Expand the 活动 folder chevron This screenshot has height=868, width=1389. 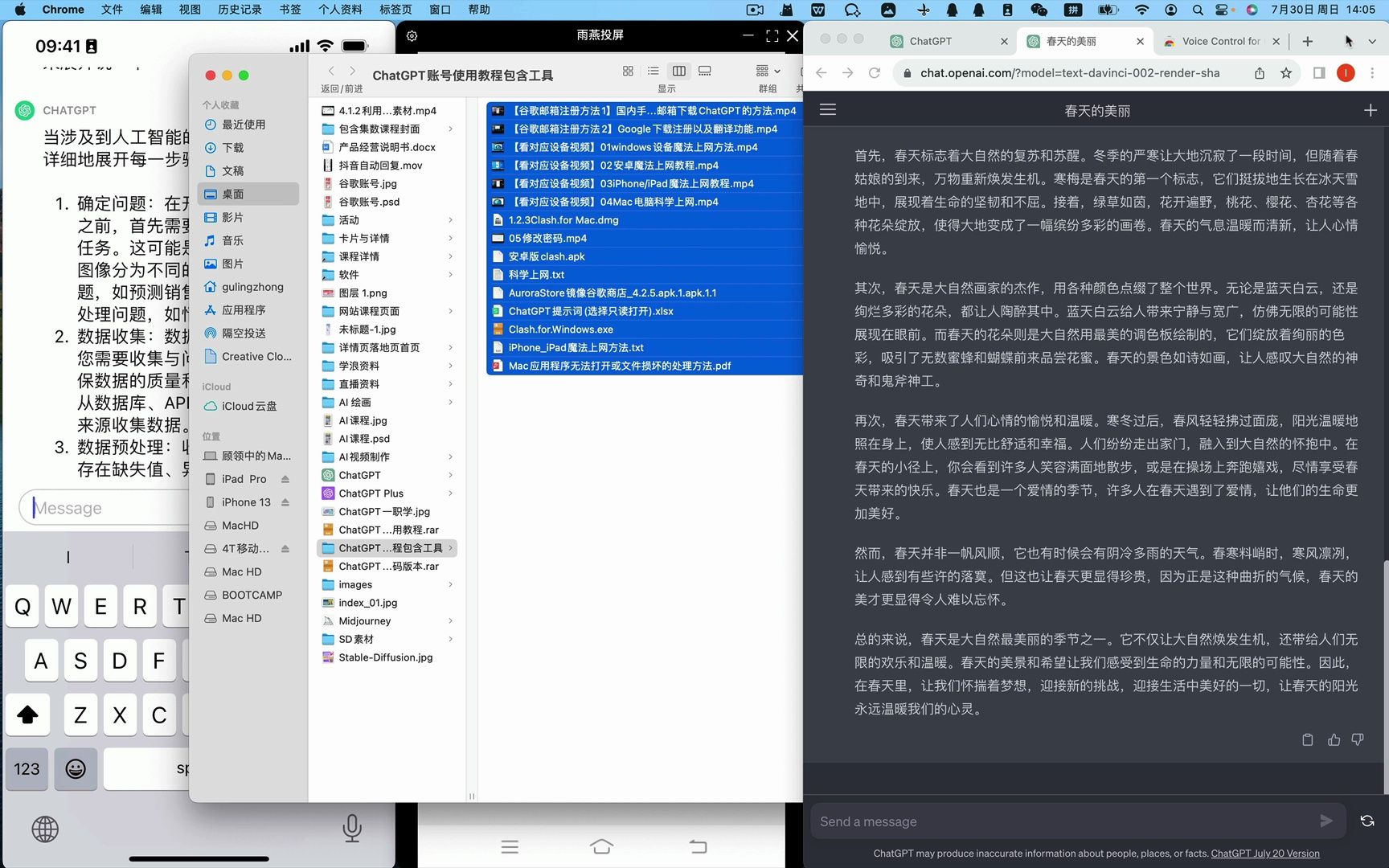(450, 219)
